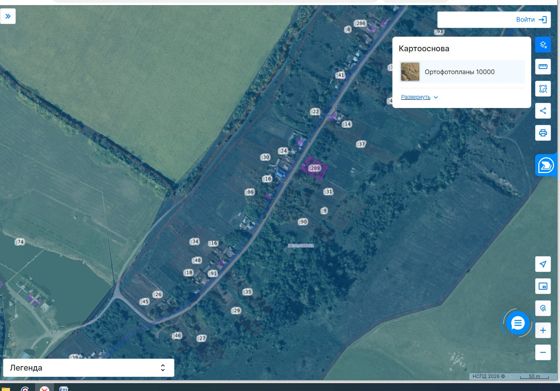
Task: Zoom in with the plus button
Action: (543, 331)
